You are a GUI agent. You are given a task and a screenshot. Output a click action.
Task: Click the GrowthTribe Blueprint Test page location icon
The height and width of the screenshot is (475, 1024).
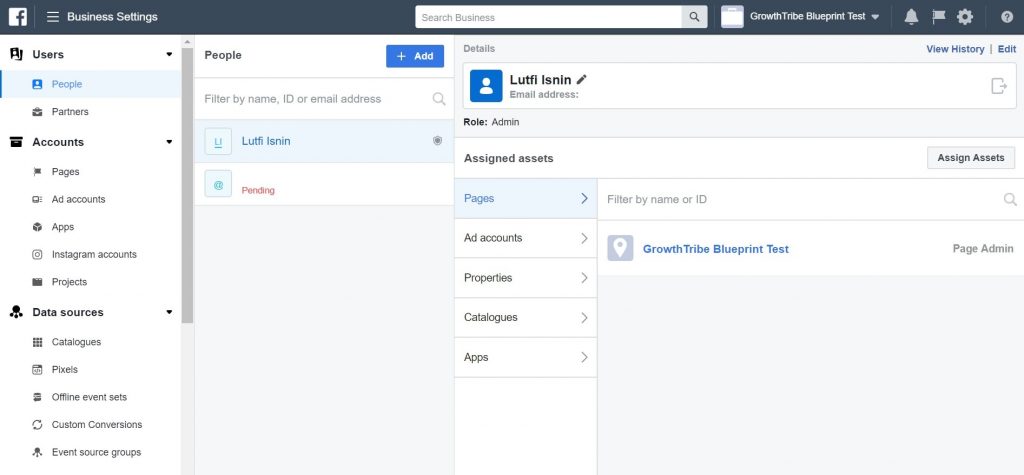620,248
